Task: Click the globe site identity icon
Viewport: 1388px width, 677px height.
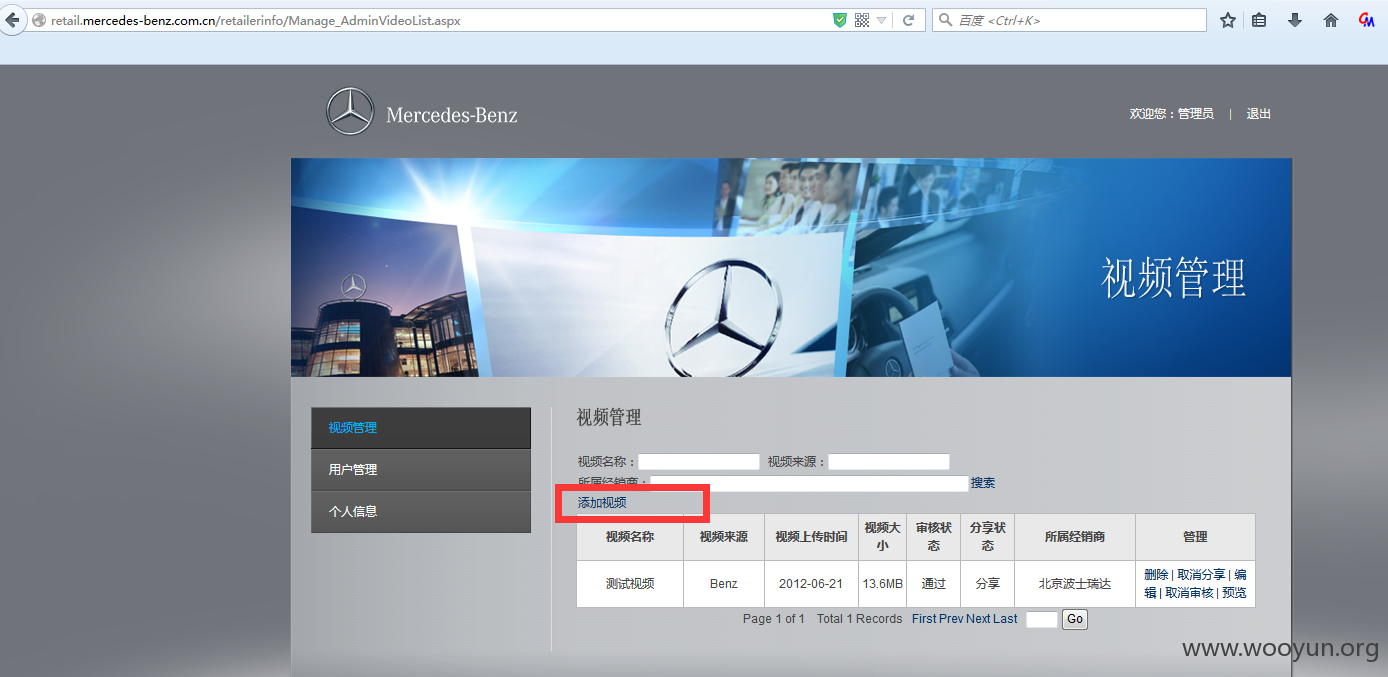Action: pyautogui.click(x=39, y=20)
